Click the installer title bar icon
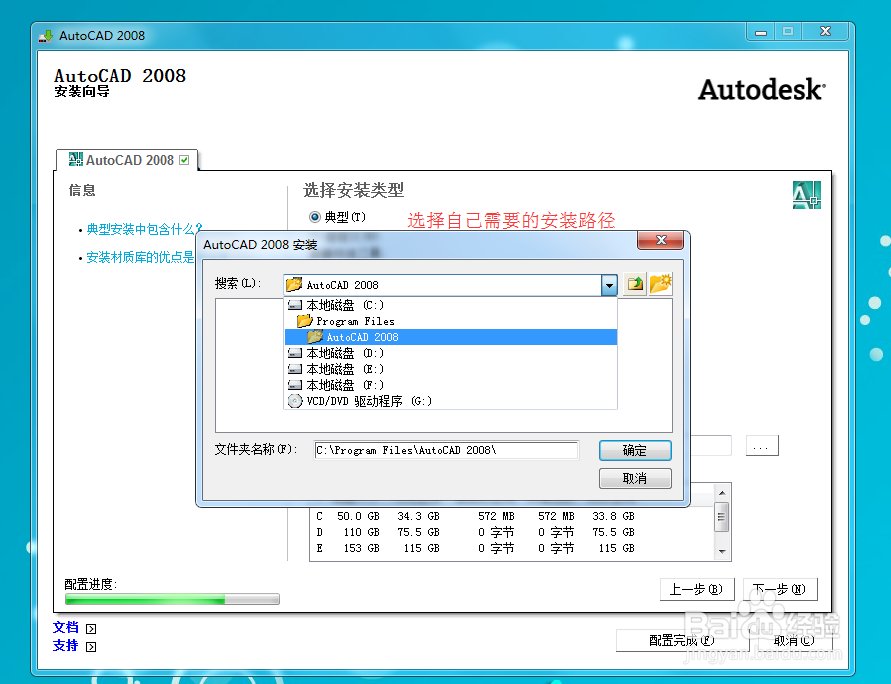The height and width of the screenshot is (684, 891). tap(45, 36)
